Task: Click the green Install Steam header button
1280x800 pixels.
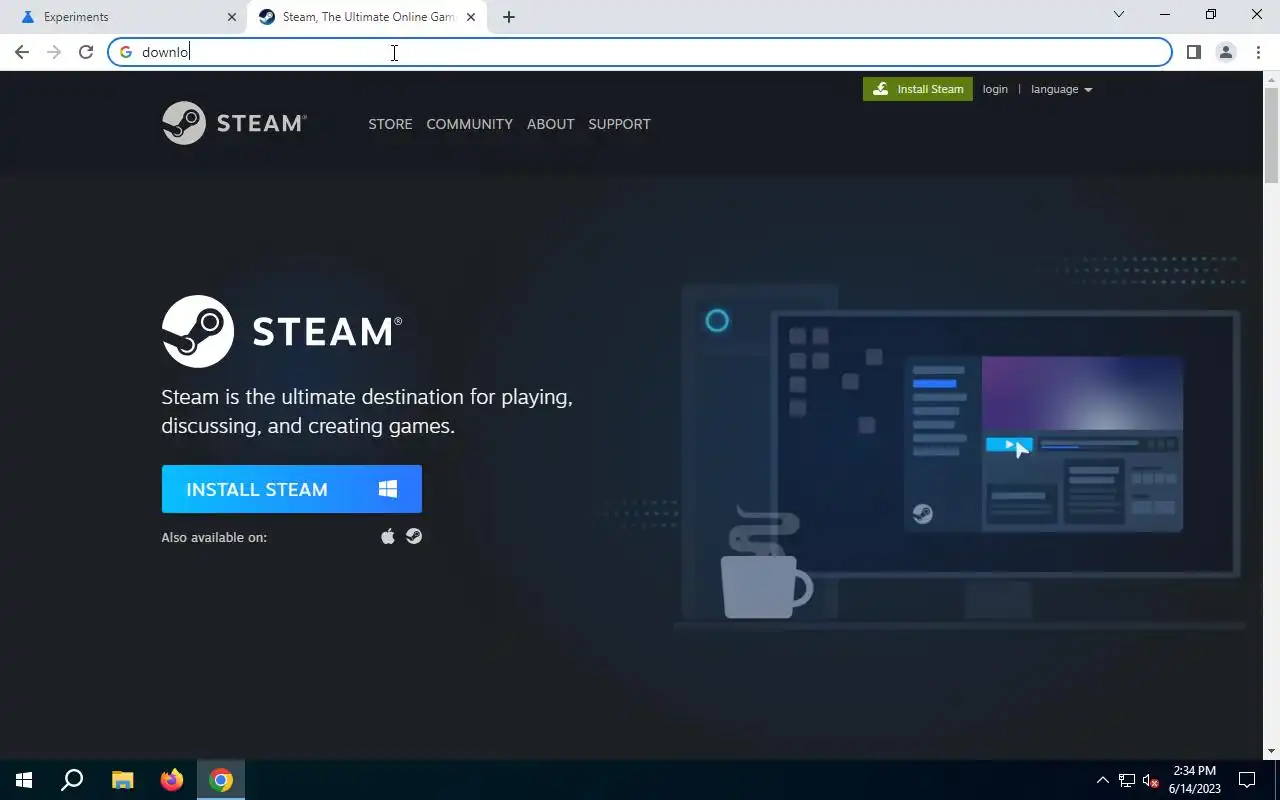Action: click(x=918, y=89)
